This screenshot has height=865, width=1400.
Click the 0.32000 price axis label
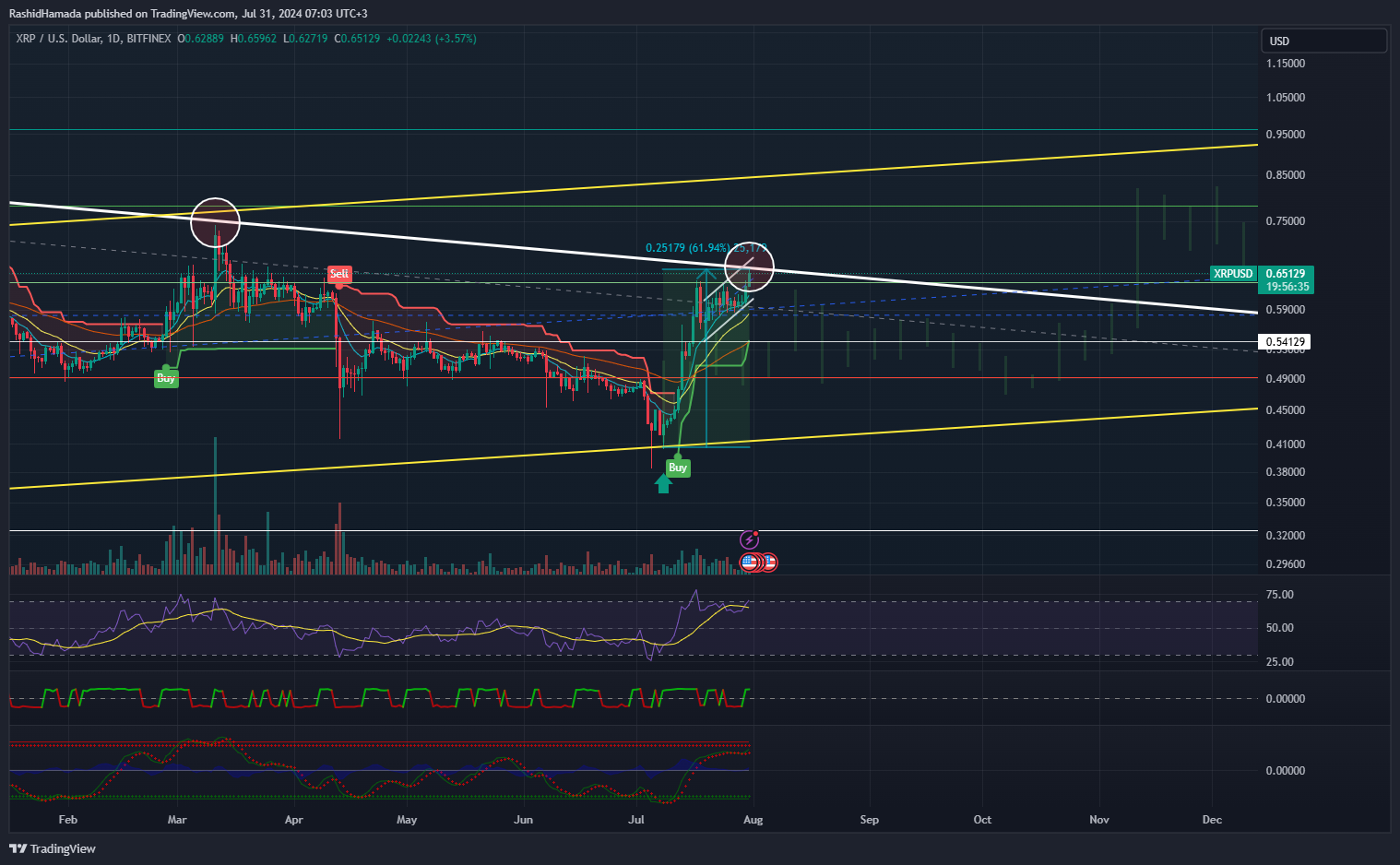[x=1286, y=536]
